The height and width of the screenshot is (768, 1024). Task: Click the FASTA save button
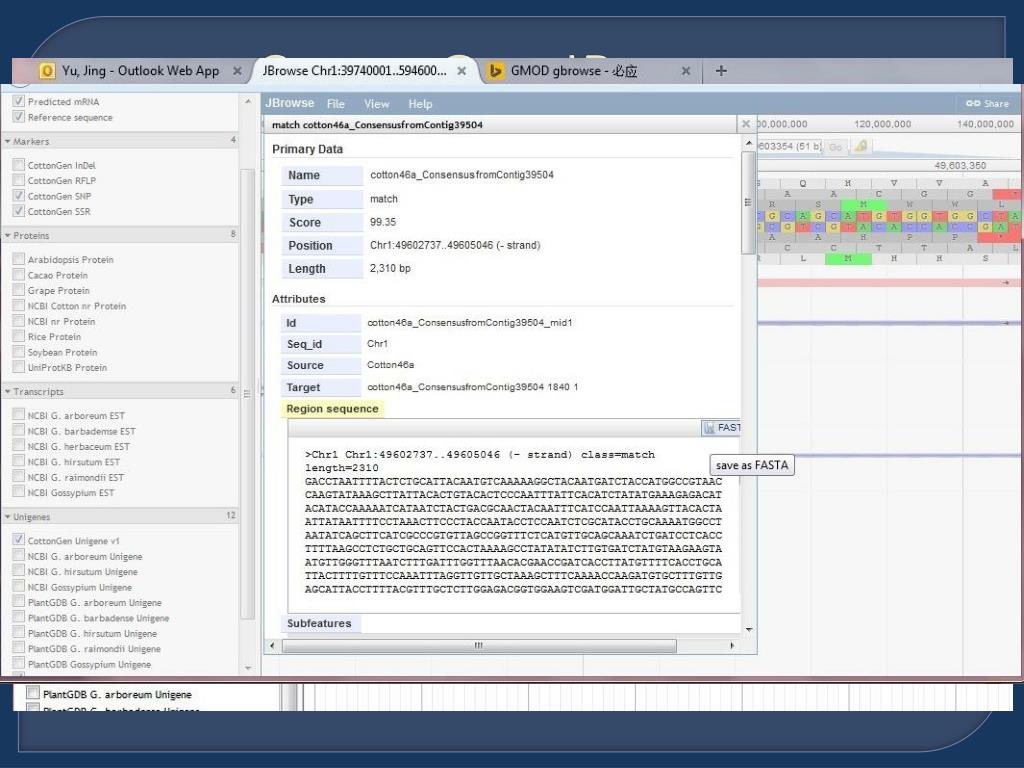pyautogui.click(x=721, y=428)
